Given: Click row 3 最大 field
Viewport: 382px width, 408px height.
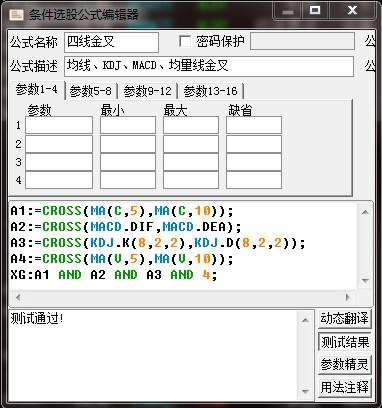Looking at the screenshot, I should click(191, 162).
